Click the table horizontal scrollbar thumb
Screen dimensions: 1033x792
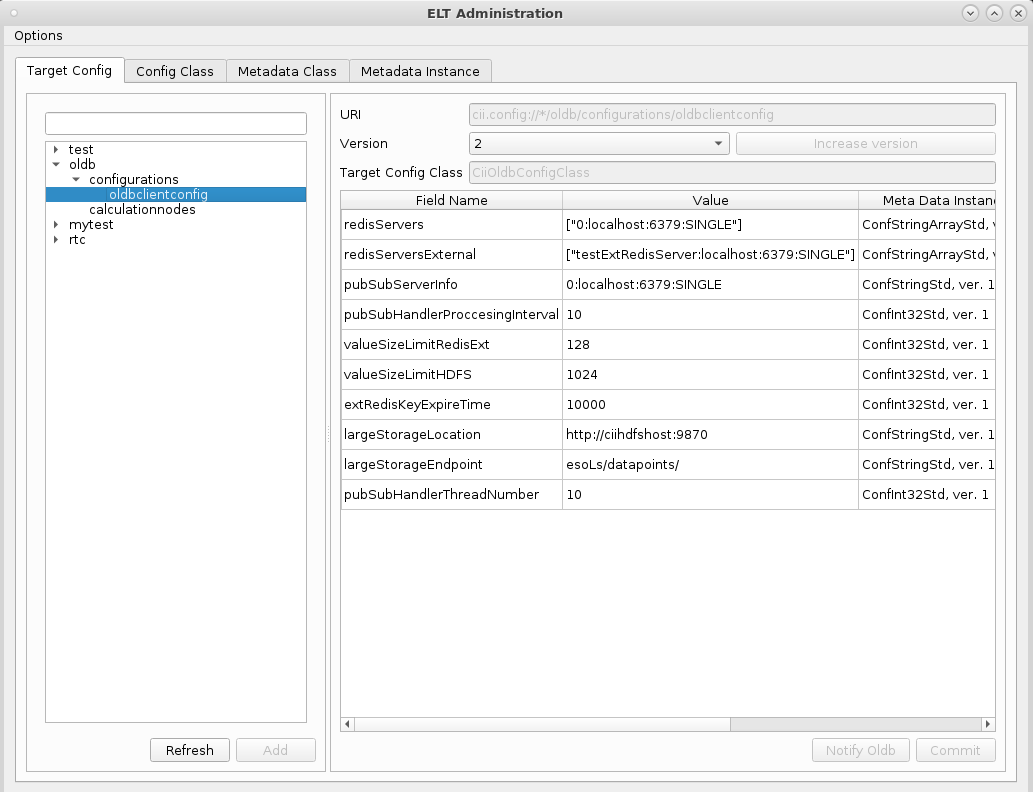coord(542,724)
